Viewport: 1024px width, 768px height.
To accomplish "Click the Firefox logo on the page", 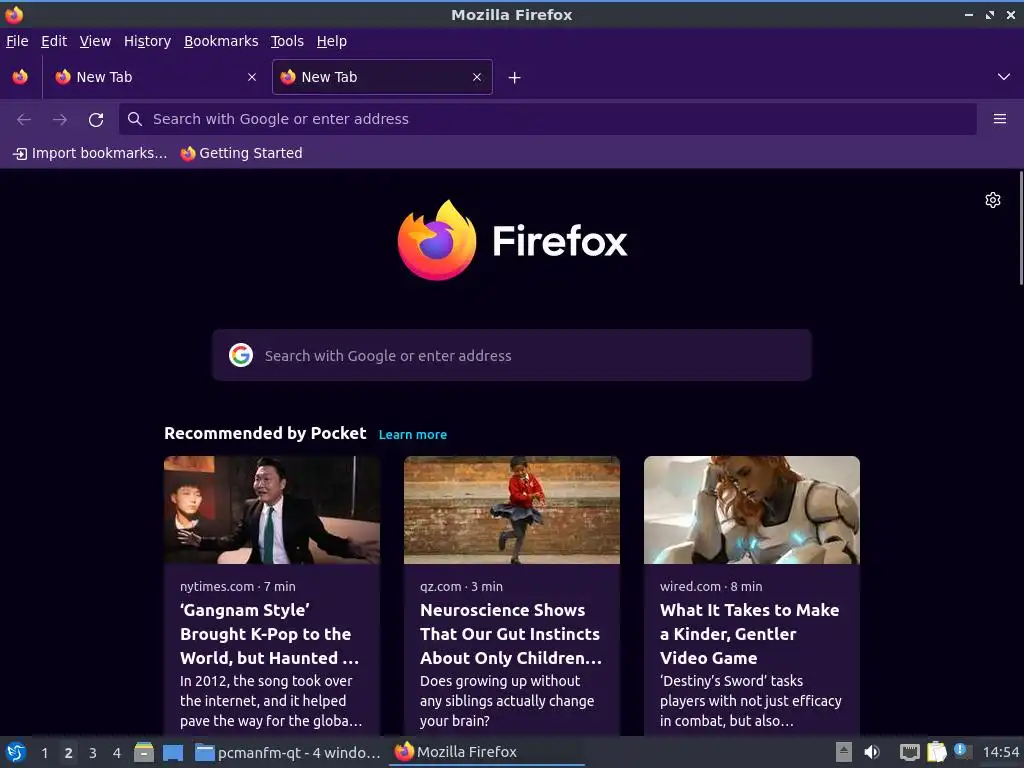I will [x=512, y=240].
